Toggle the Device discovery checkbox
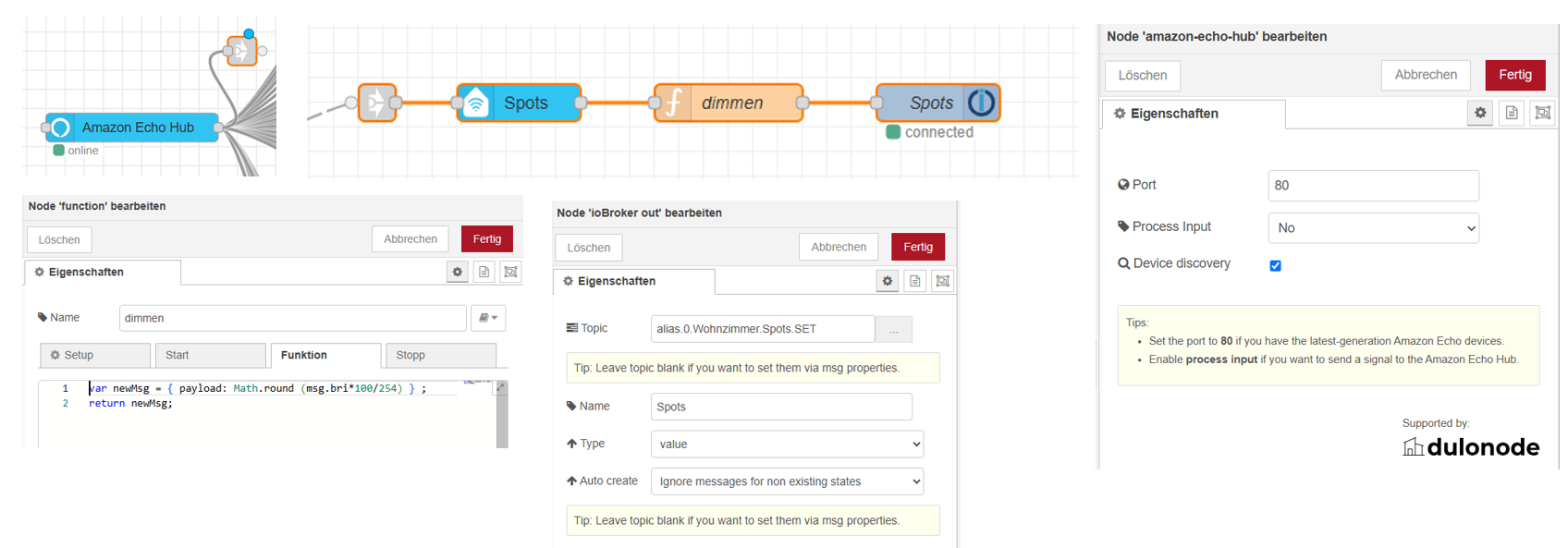The width and height of the screenshot is (1568, 548). [x=1275, y=265]
